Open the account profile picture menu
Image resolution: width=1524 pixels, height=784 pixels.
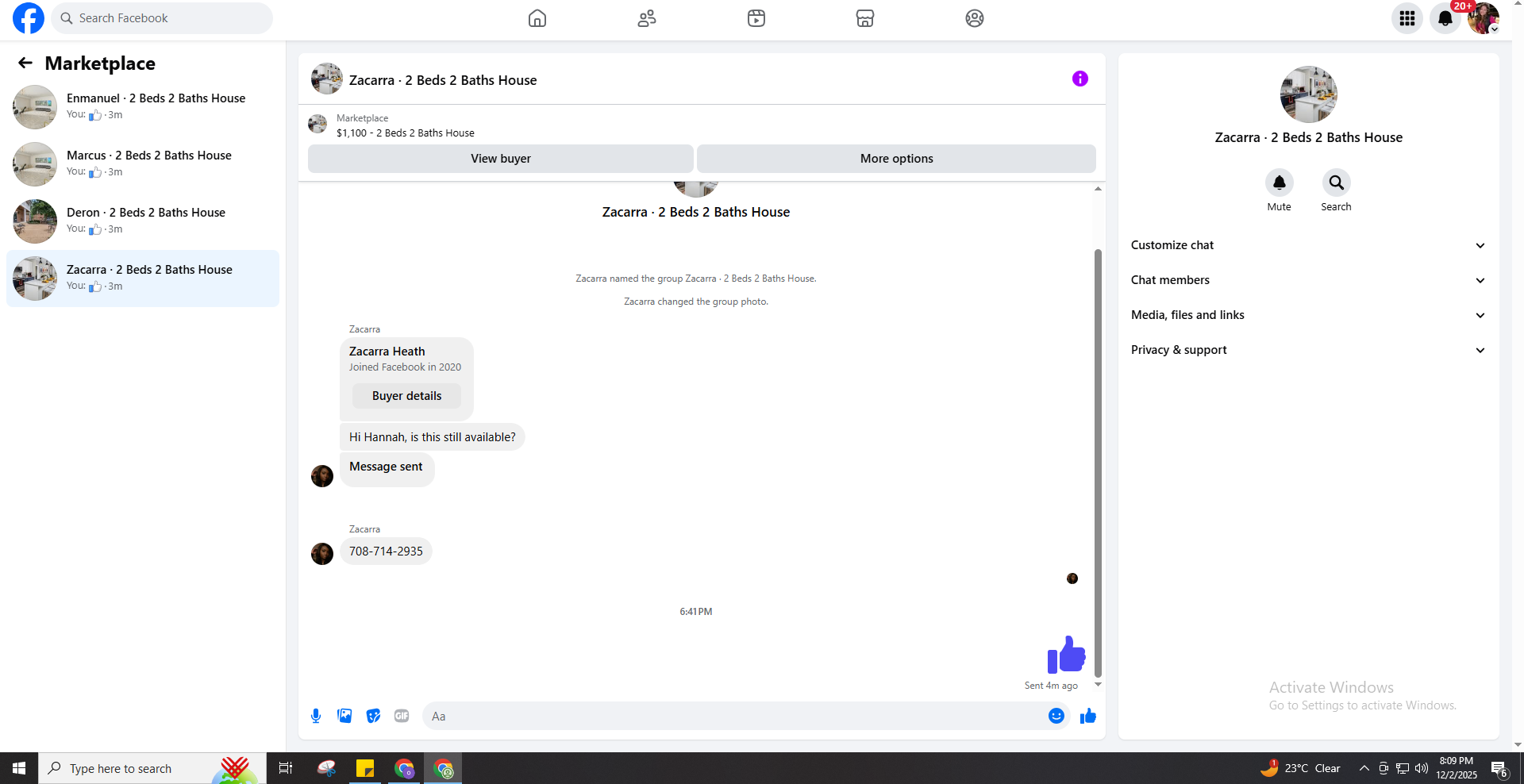[1483, 18]
